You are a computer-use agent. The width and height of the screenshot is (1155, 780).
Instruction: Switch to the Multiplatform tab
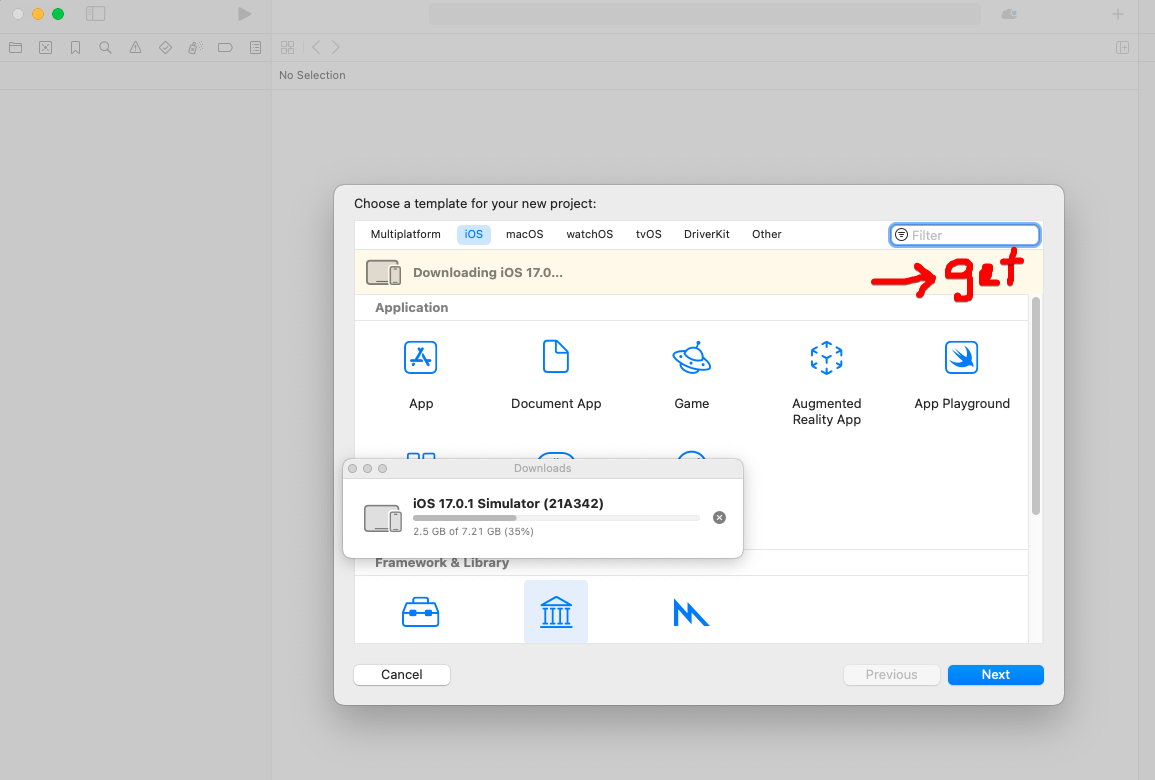tap(406, 234)
